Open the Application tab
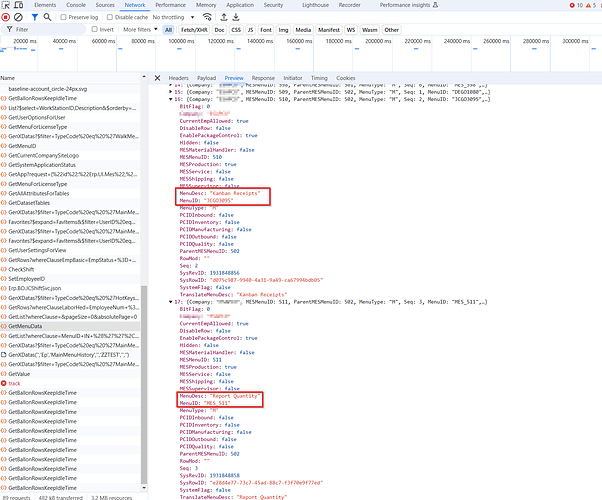 tap(240, 5)
